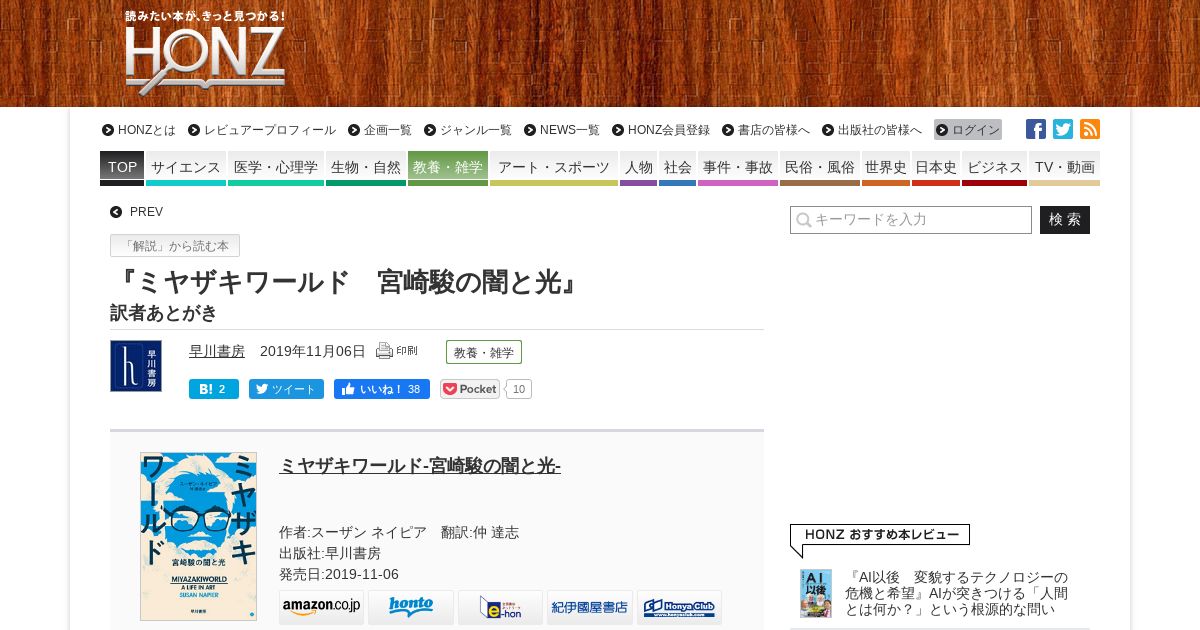
Task: Select the サイエンス tab
Action: (x=186, y=168)
